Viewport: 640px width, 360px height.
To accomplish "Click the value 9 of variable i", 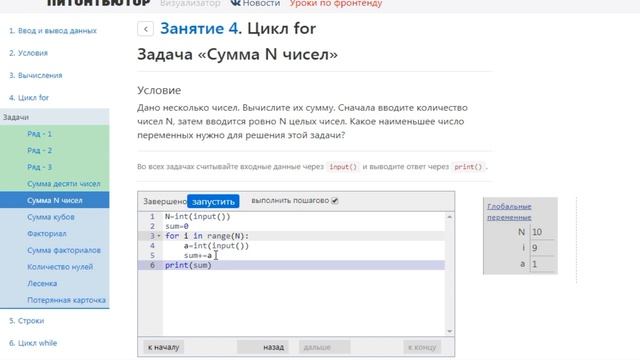I will point(535,248).
